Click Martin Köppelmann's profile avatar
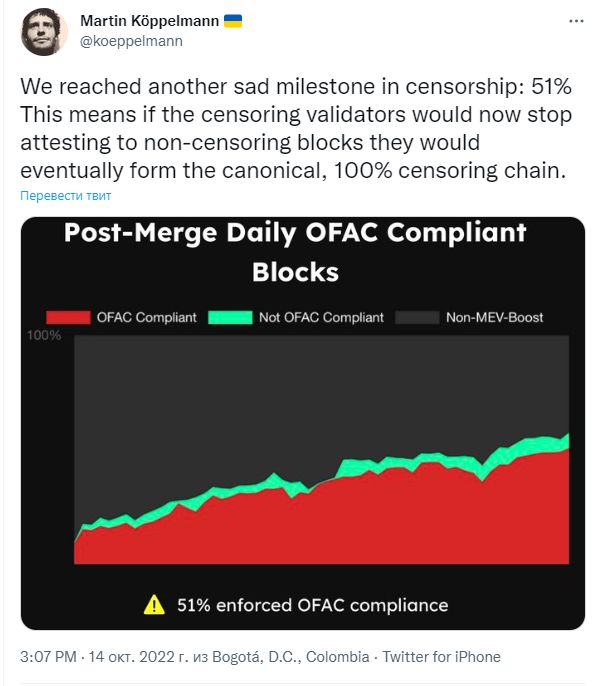602x686 pixels. coord(44,32)
